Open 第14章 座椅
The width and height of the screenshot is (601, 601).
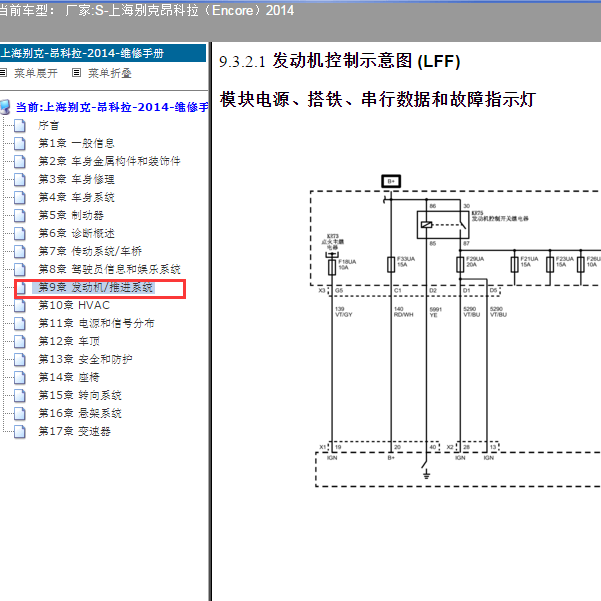(x=69, y=378)
